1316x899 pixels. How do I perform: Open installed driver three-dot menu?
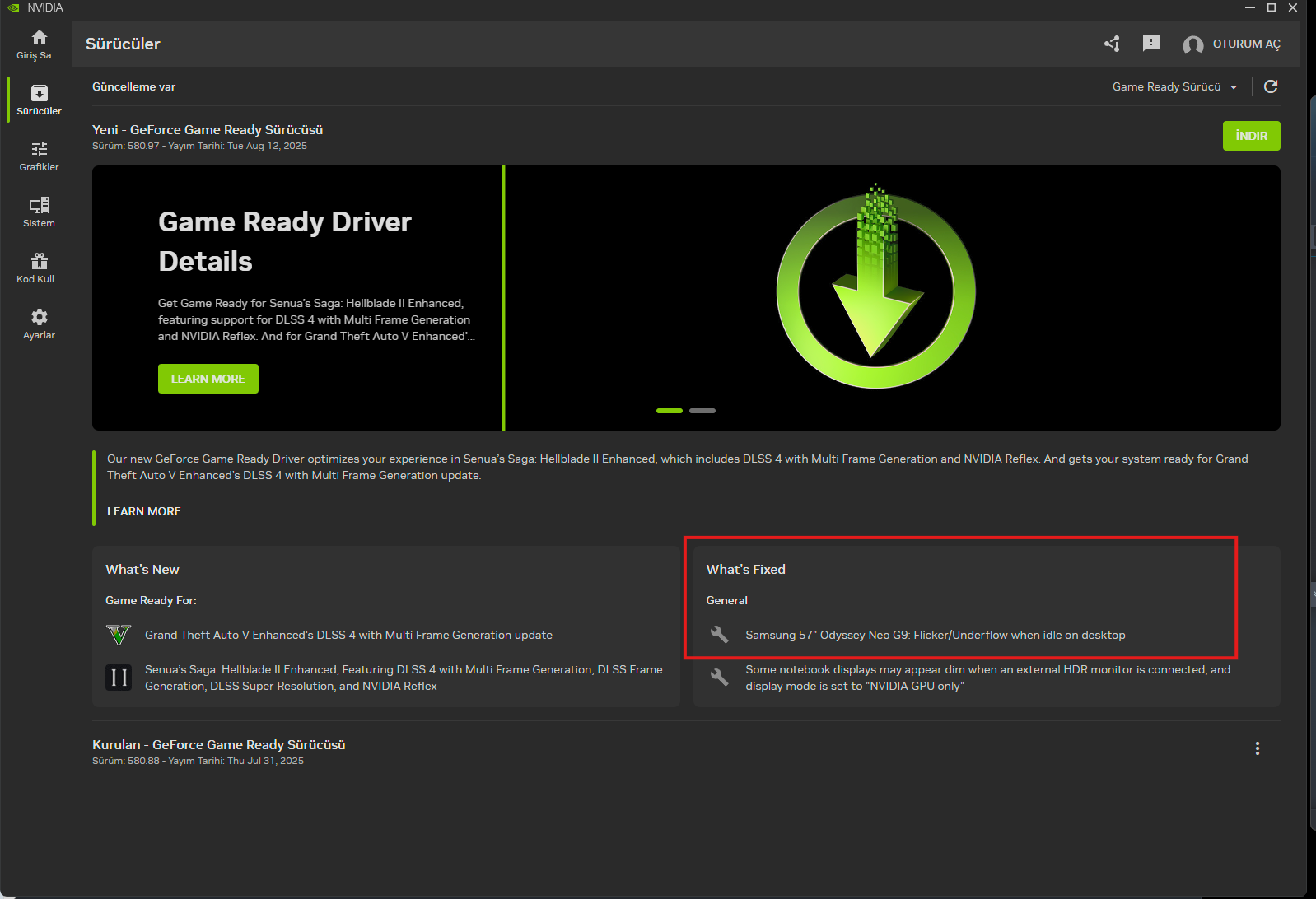click(x=1258, y=748)
